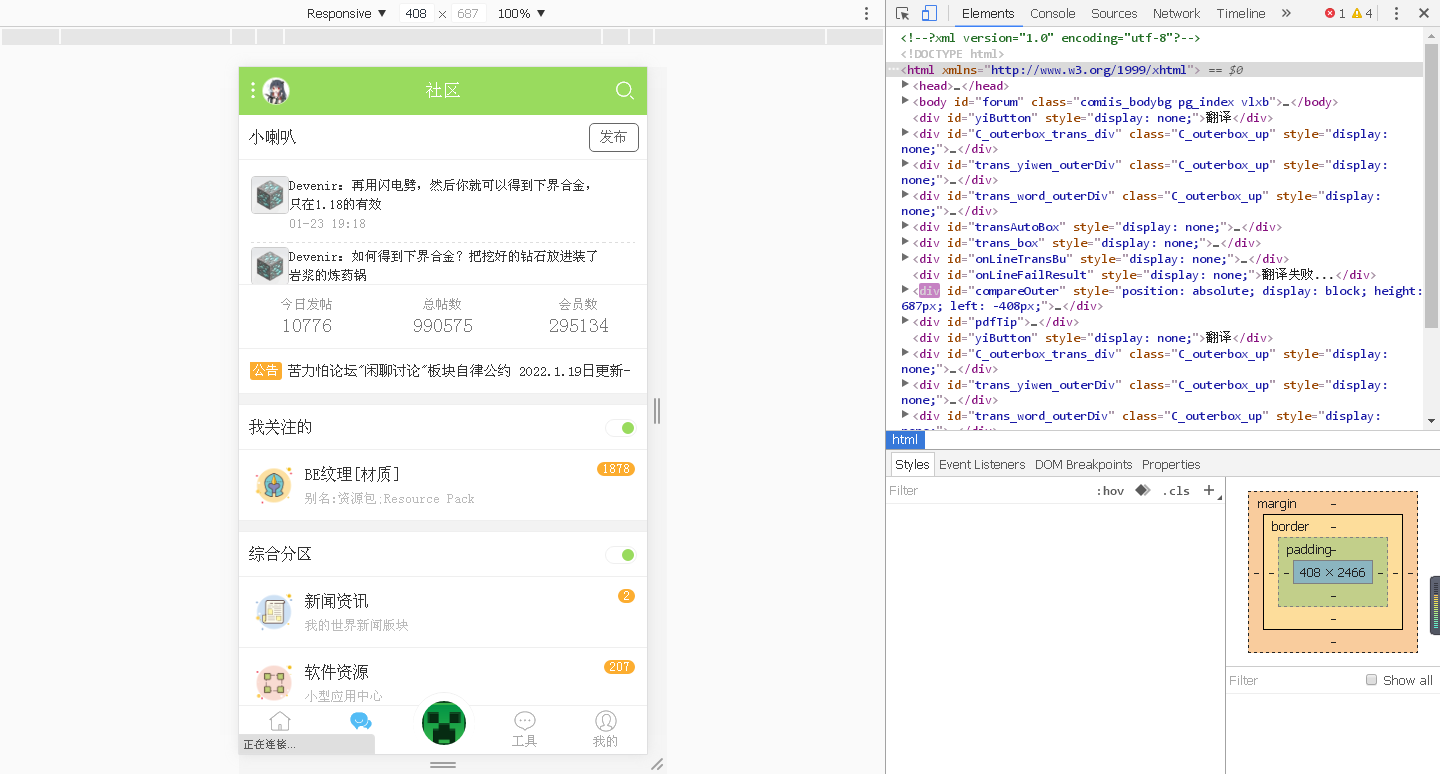The image size is (1440, 774).
Task: Switch to the Console tab
Action: (x=1053, y=13)
